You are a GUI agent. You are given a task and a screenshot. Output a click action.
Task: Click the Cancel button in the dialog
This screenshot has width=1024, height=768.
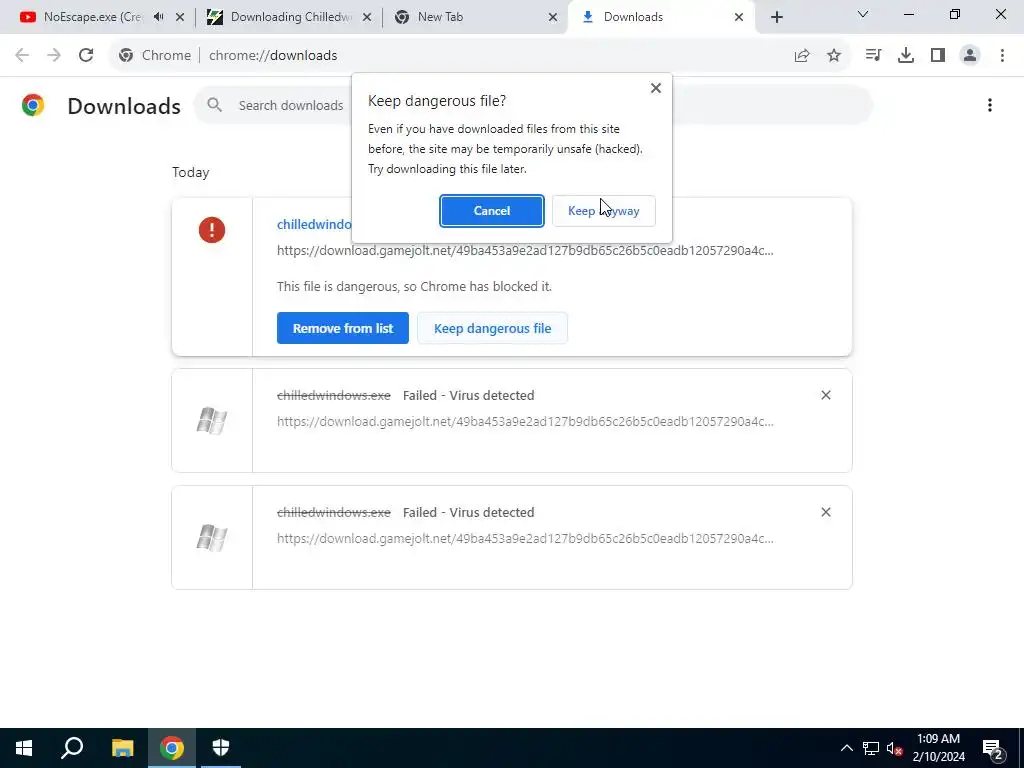pos(491,211)
